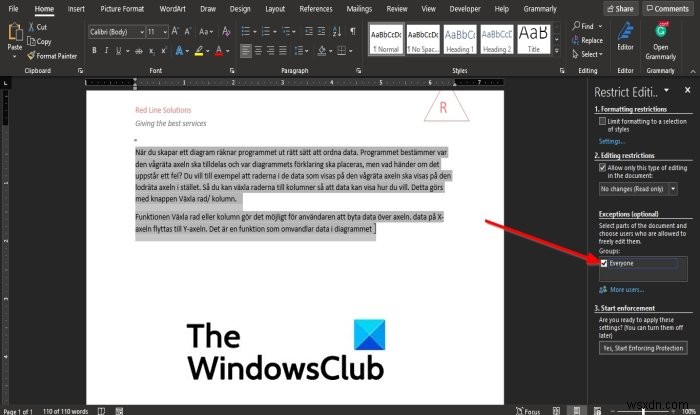Uncheck the Everyone group checkbox
This screenshot has height=415, width=700.
pos(604,263)
